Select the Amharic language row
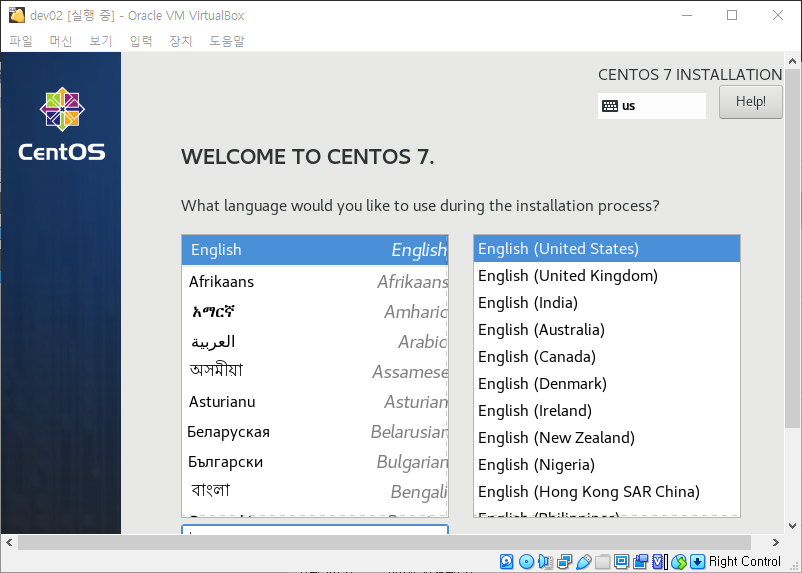This screenshot has height=573, width=802. click(x=315, y=312)
